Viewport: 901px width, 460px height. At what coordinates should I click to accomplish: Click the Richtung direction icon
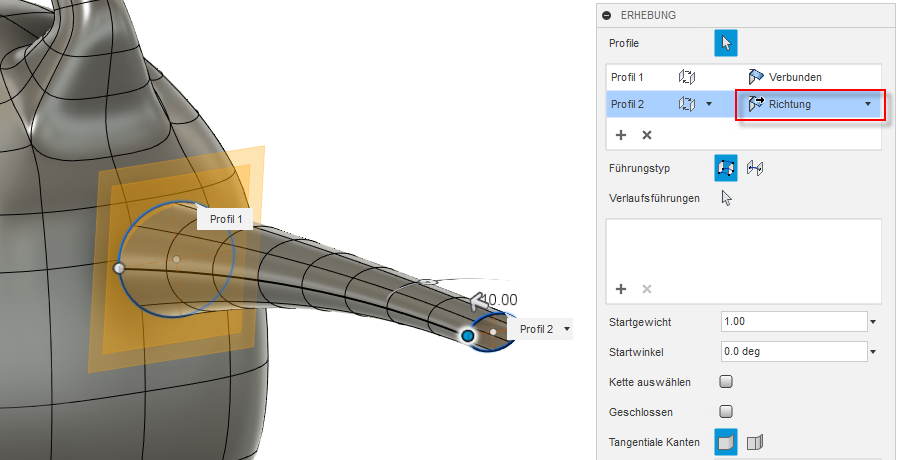click(x=756, y=104)
